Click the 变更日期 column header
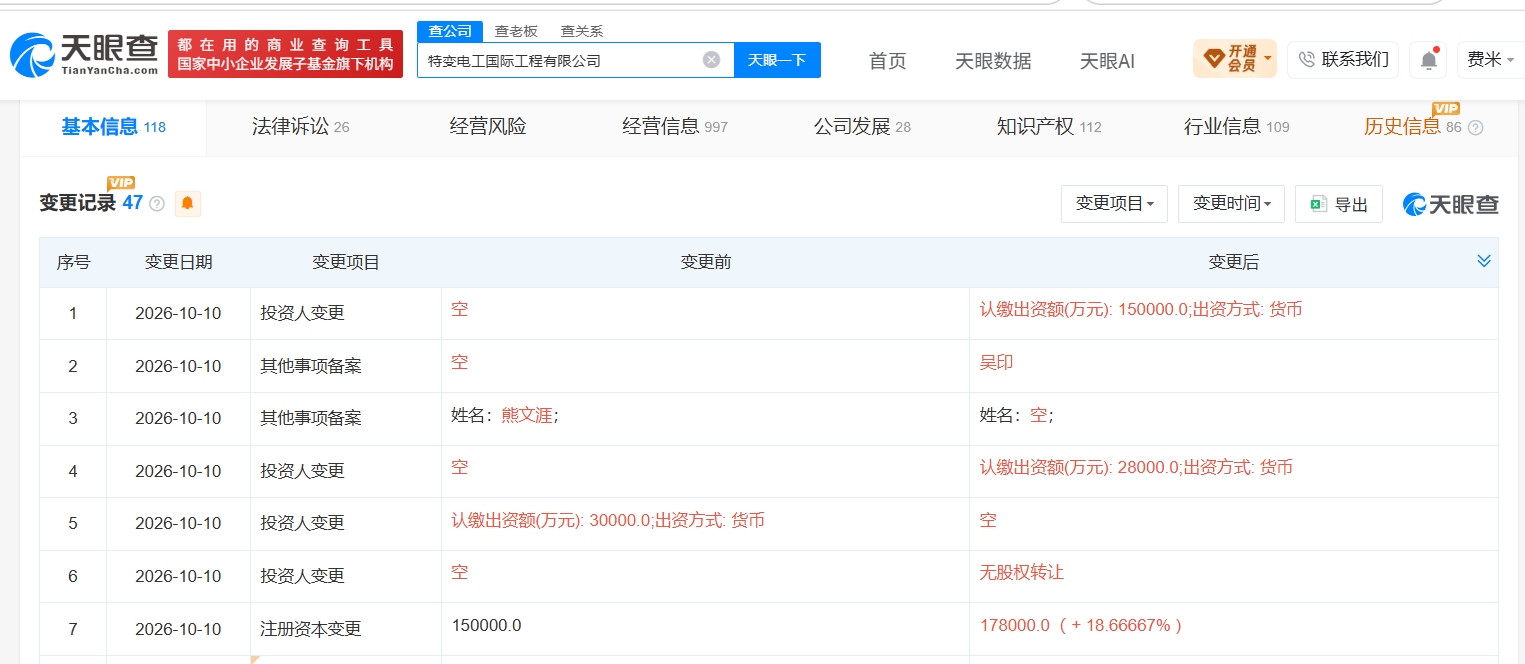The image size is (1525, 664). [178, 262]
